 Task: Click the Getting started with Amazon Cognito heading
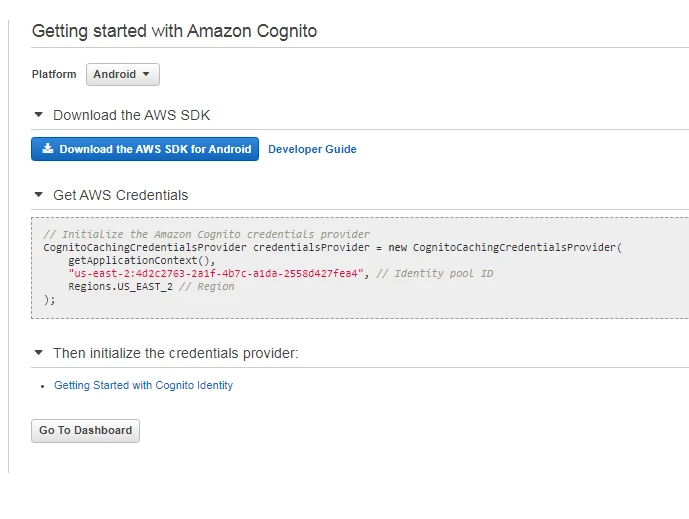pos(174,31)
